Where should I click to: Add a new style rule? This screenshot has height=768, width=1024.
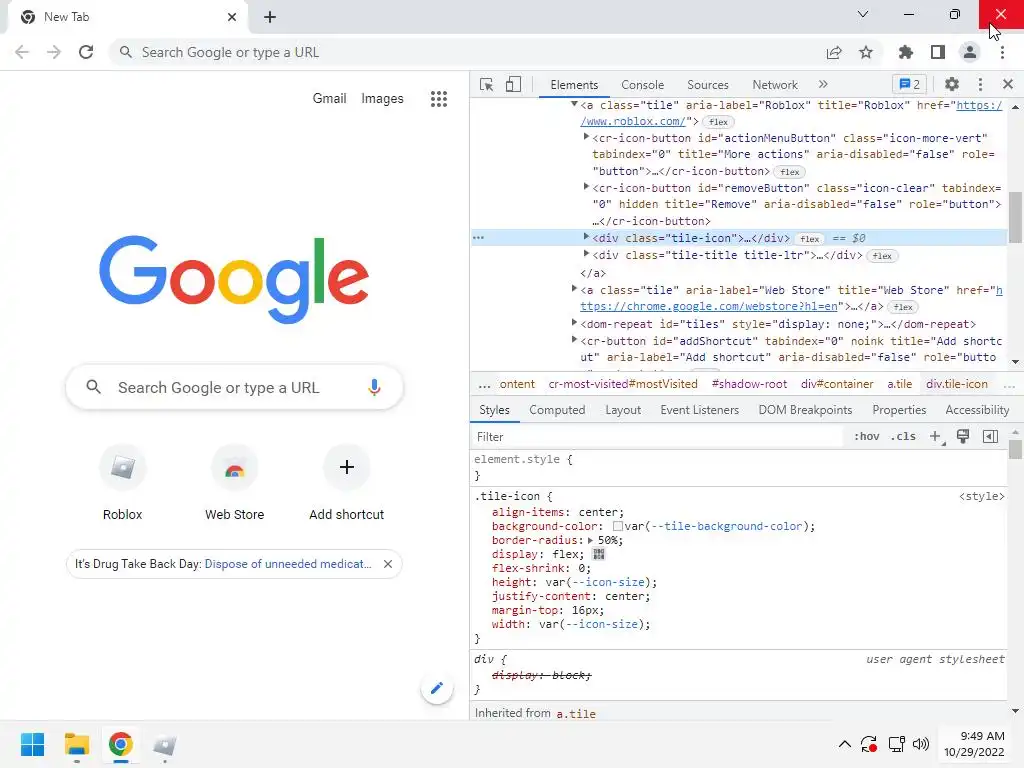[x=935, y=436]
